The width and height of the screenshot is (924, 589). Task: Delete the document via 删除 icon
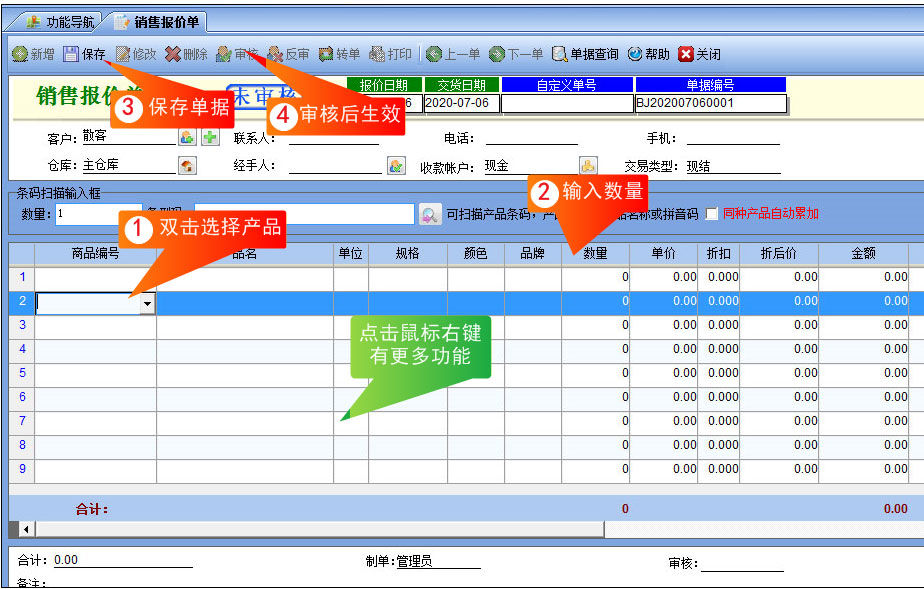point(173,54)
